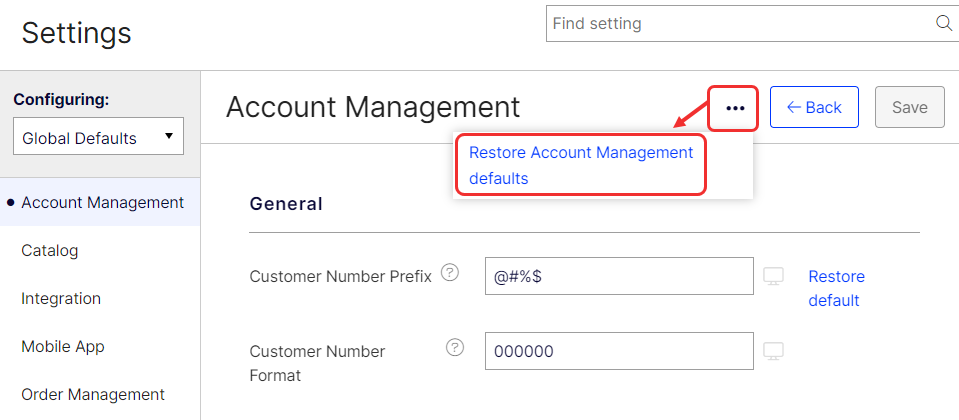The height and width of the screenshot is (420, 959).
Task: Open the three-dot more options menu
Action: (735, 108)
